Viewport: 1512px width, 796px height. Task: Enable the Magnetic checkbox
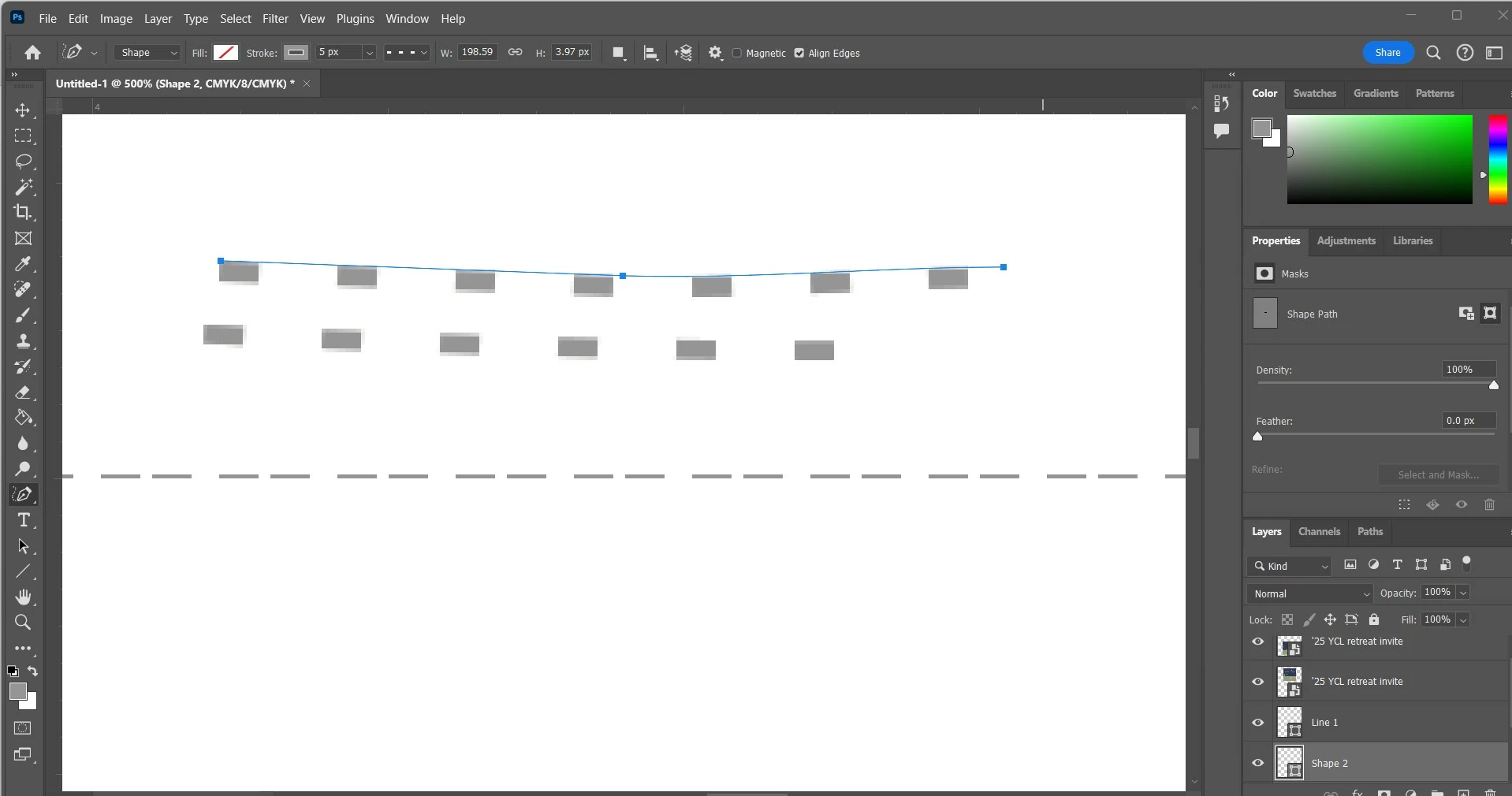click(737, 53)
